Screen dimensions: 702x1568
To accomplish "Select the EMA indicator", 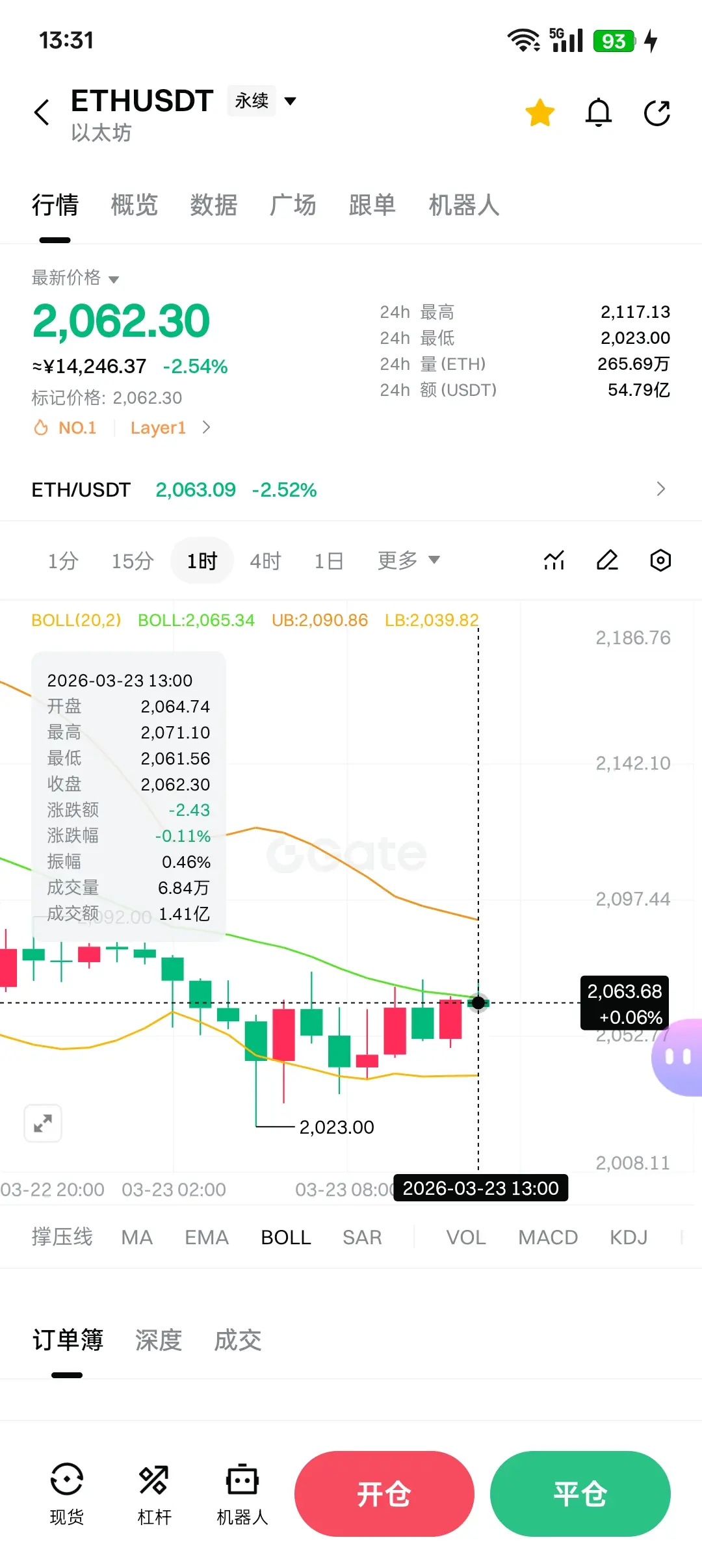I will (x=207, y=1237).
